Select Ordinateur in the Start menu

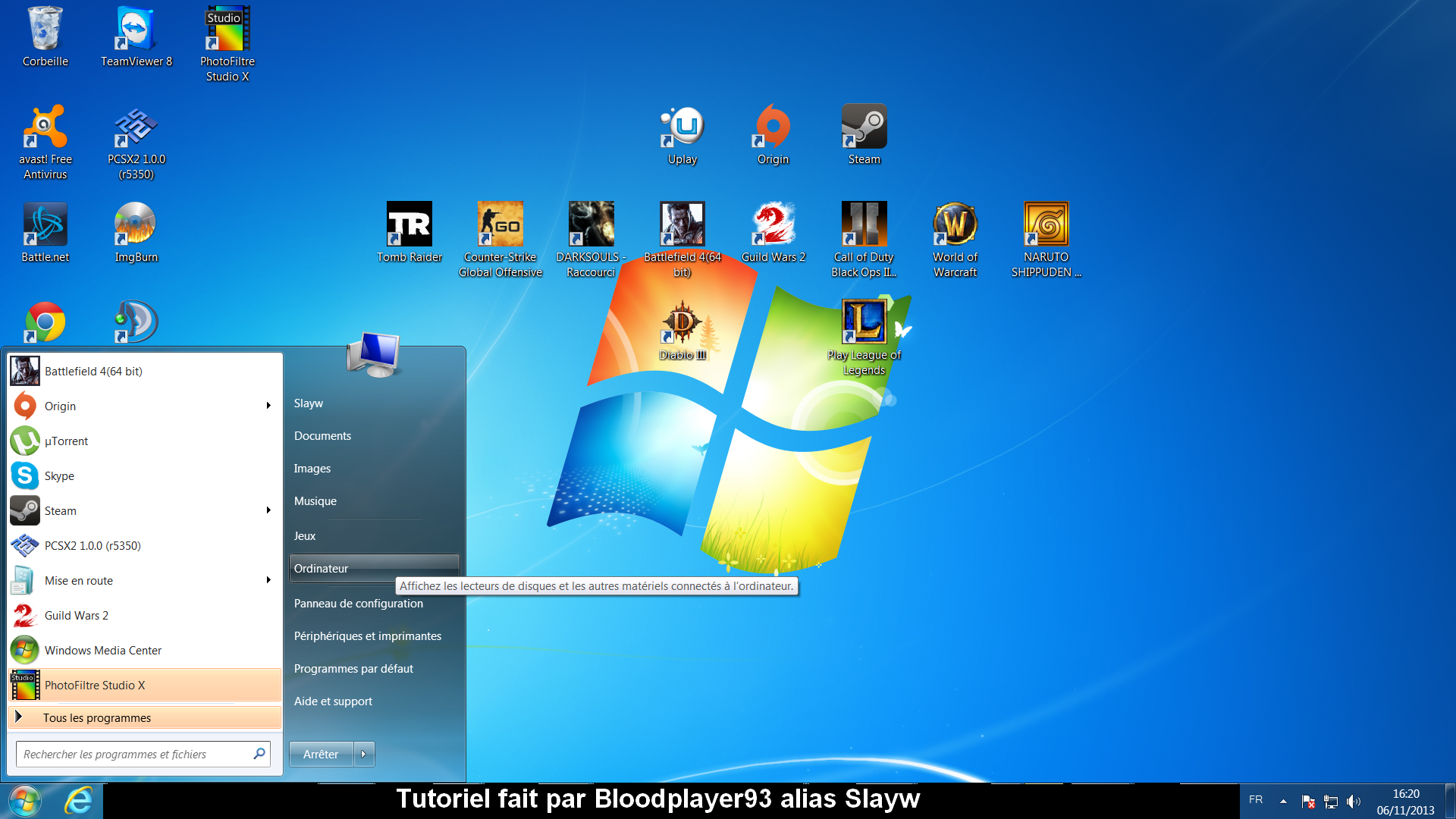coord(322,569)
